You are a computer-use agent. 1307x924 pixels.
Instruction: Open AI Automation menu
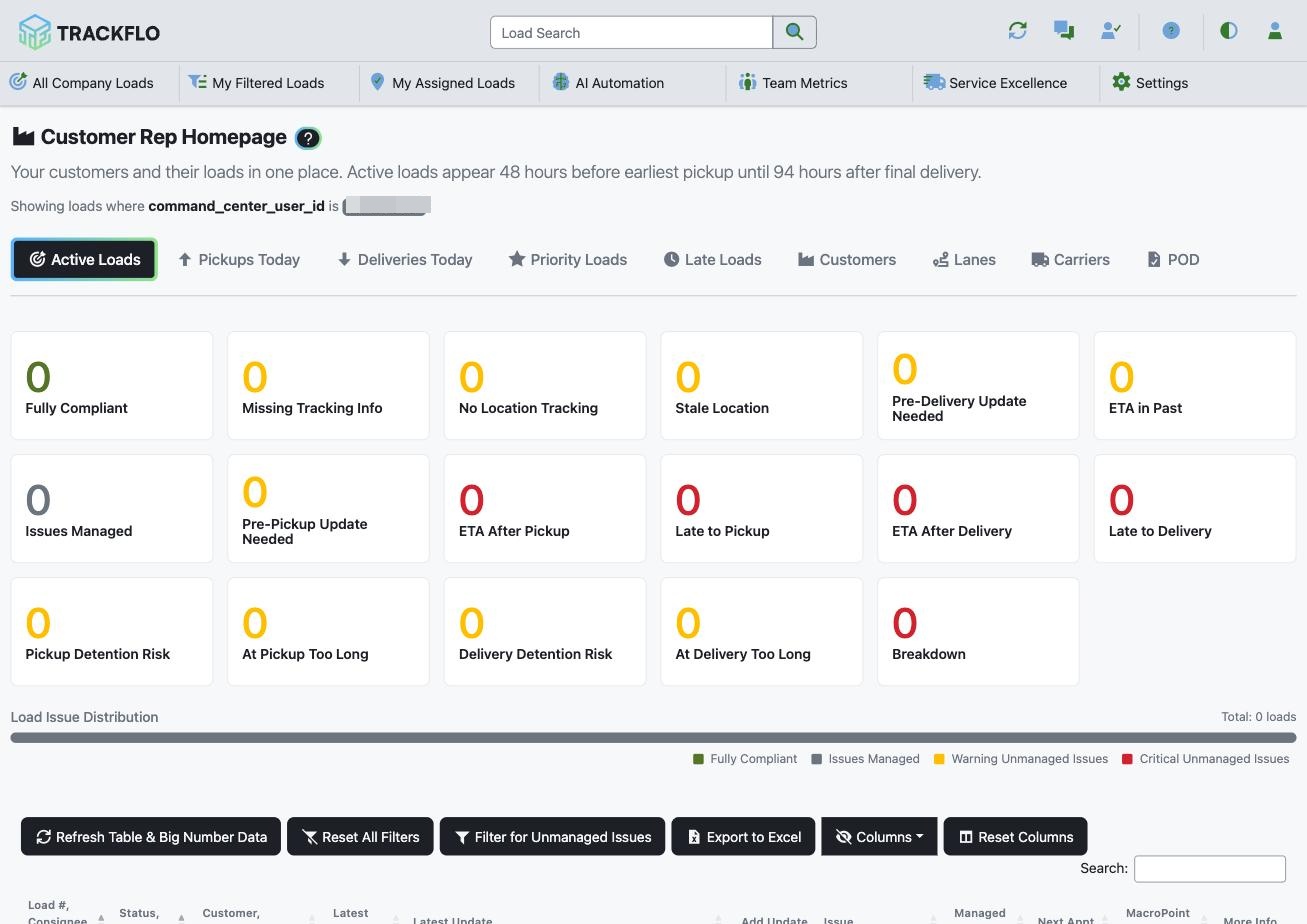point(608,83)
